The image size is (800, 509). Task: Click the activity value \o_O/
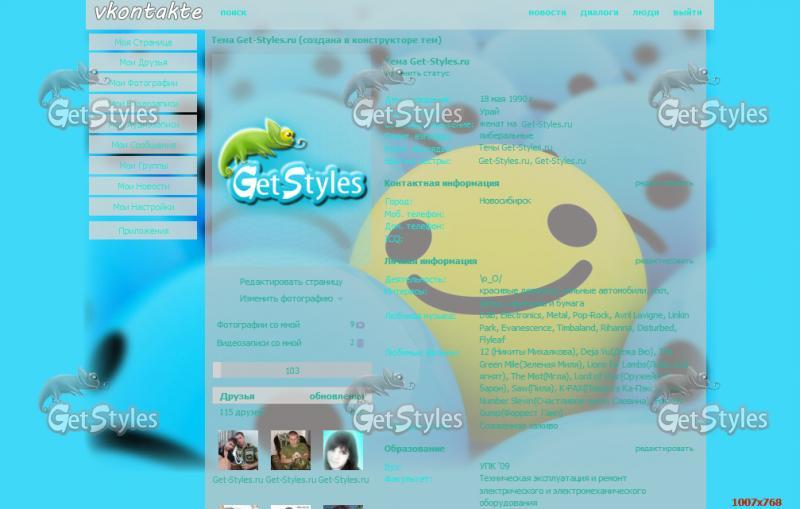click(x=490, y=279)
